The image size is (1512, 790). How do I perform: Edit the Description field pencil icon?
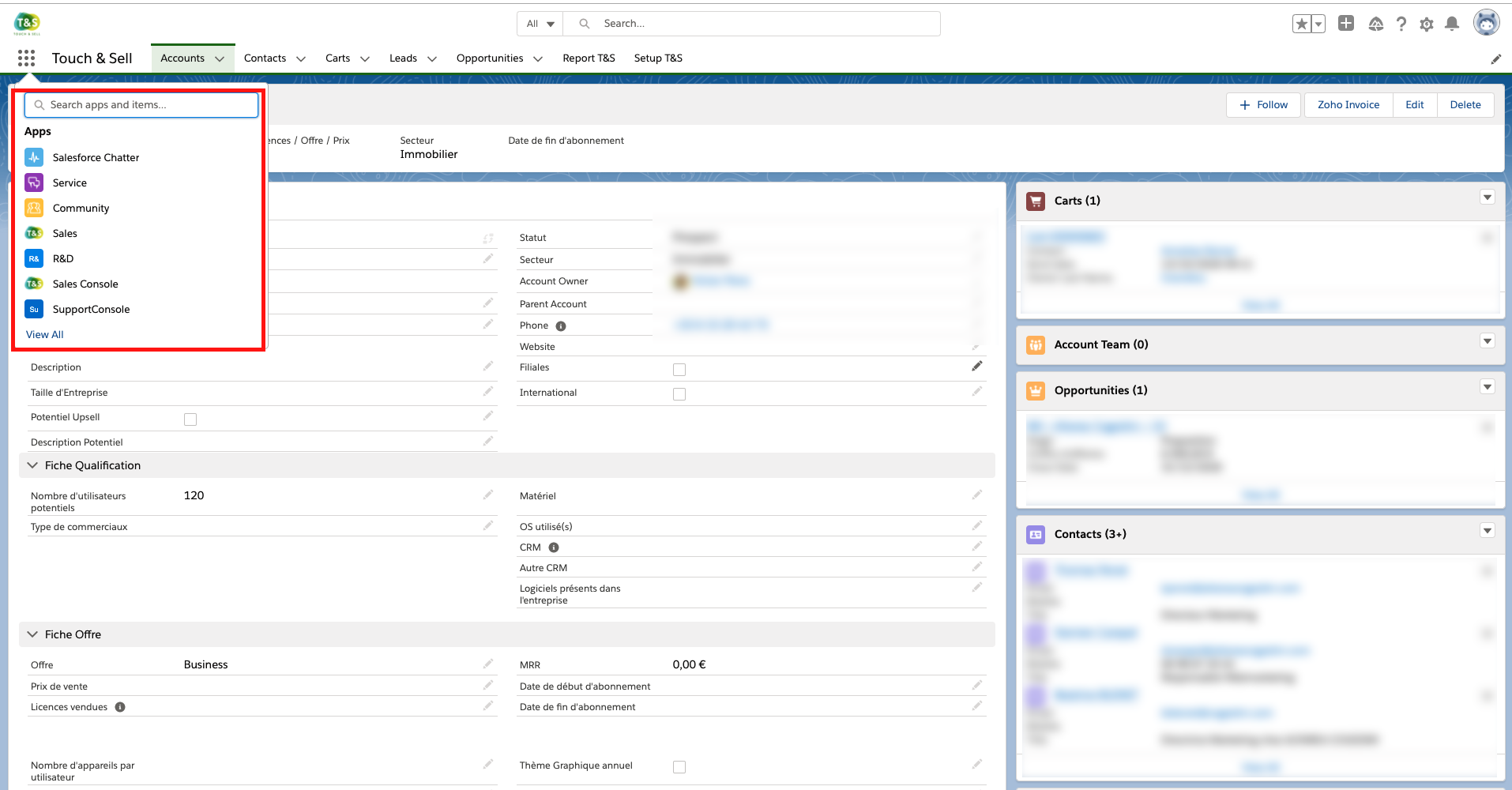(x=488, y=366)
